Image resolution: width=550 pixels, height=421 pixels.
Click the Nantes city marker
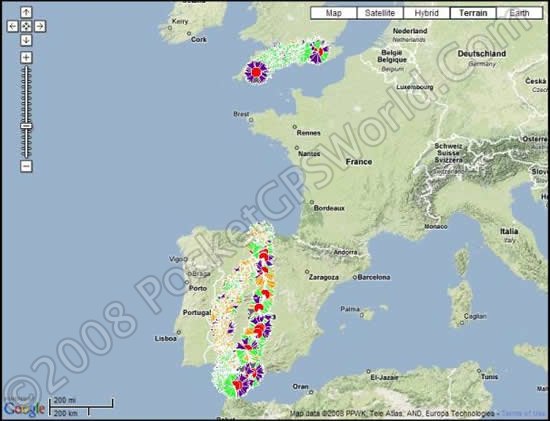[x=297, y=148]
